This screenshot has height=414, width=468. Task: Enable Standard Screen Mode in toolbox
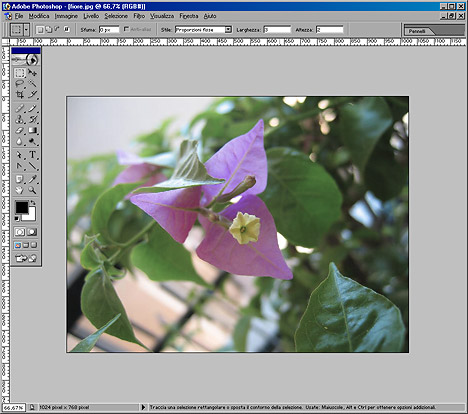point(18,245)
